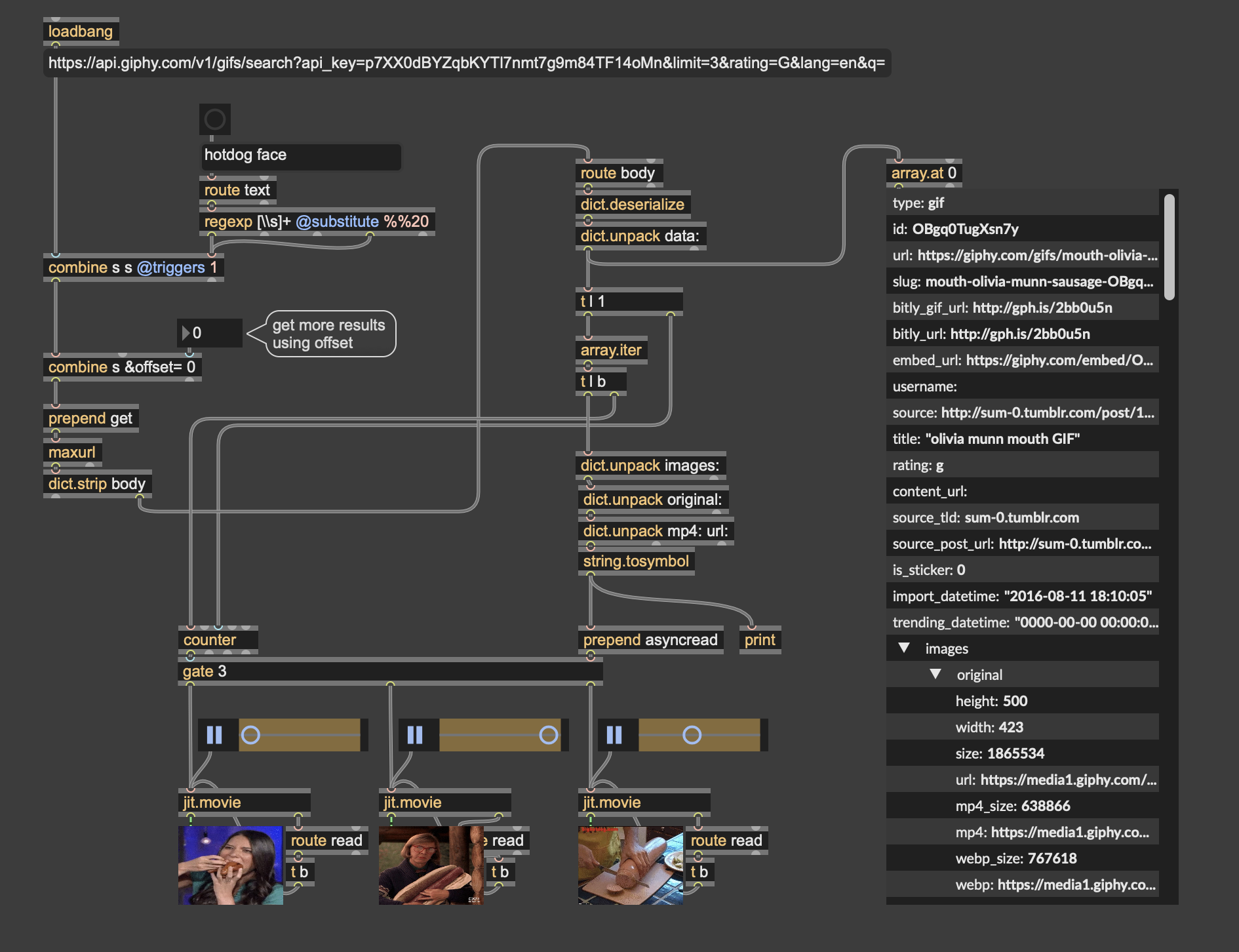Collapse the images dictionary node

pyautogui.click(x=904, y=648)
